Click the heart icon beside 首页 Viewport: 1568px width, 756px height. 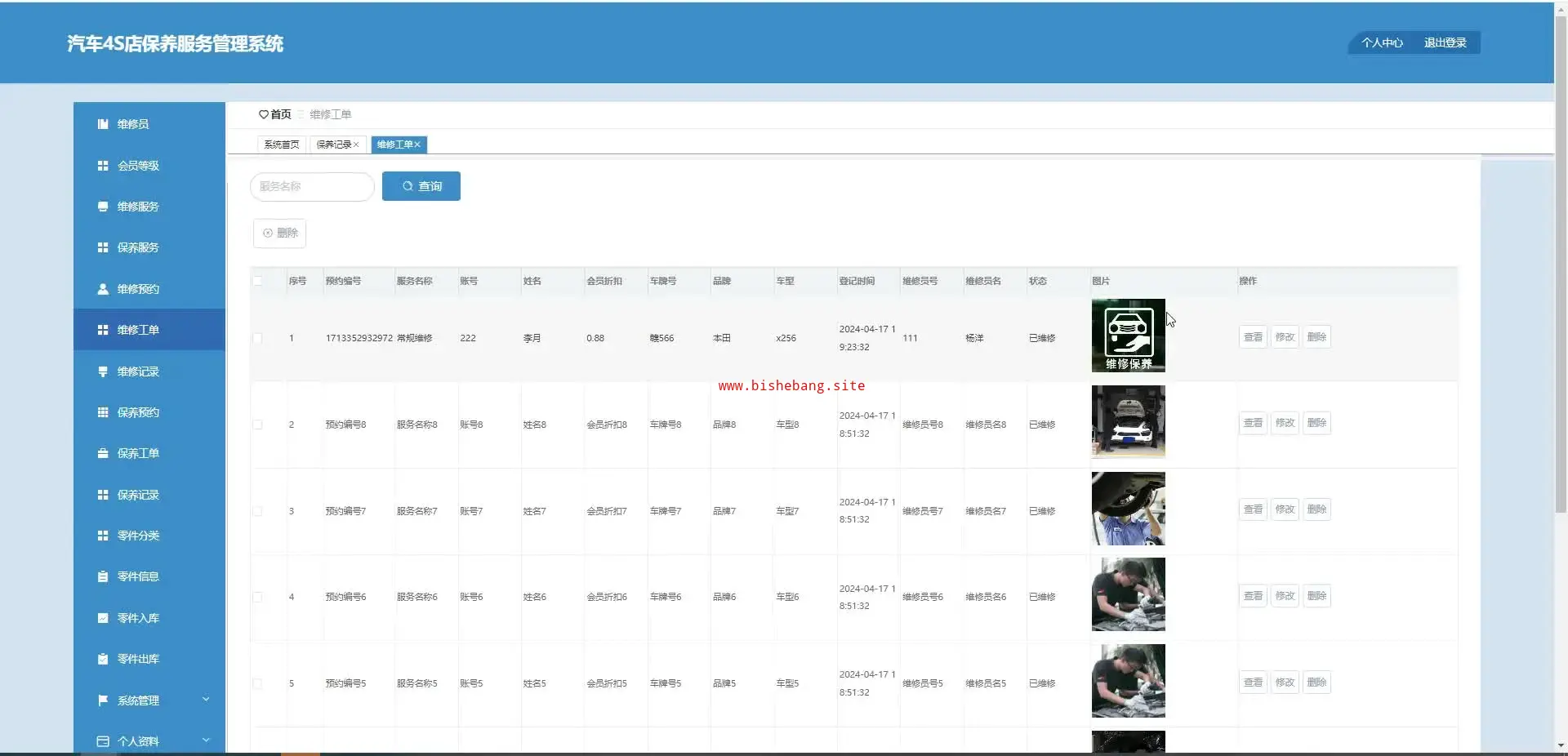coord(263,114)
